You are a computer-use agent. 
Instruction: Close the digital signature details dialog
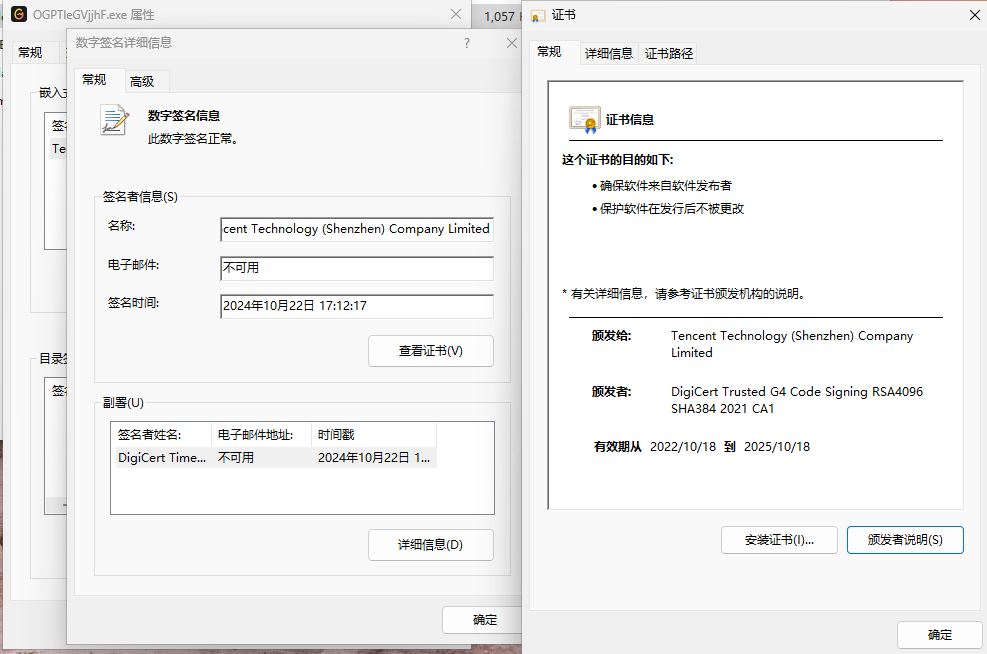(x=512, y=43)
